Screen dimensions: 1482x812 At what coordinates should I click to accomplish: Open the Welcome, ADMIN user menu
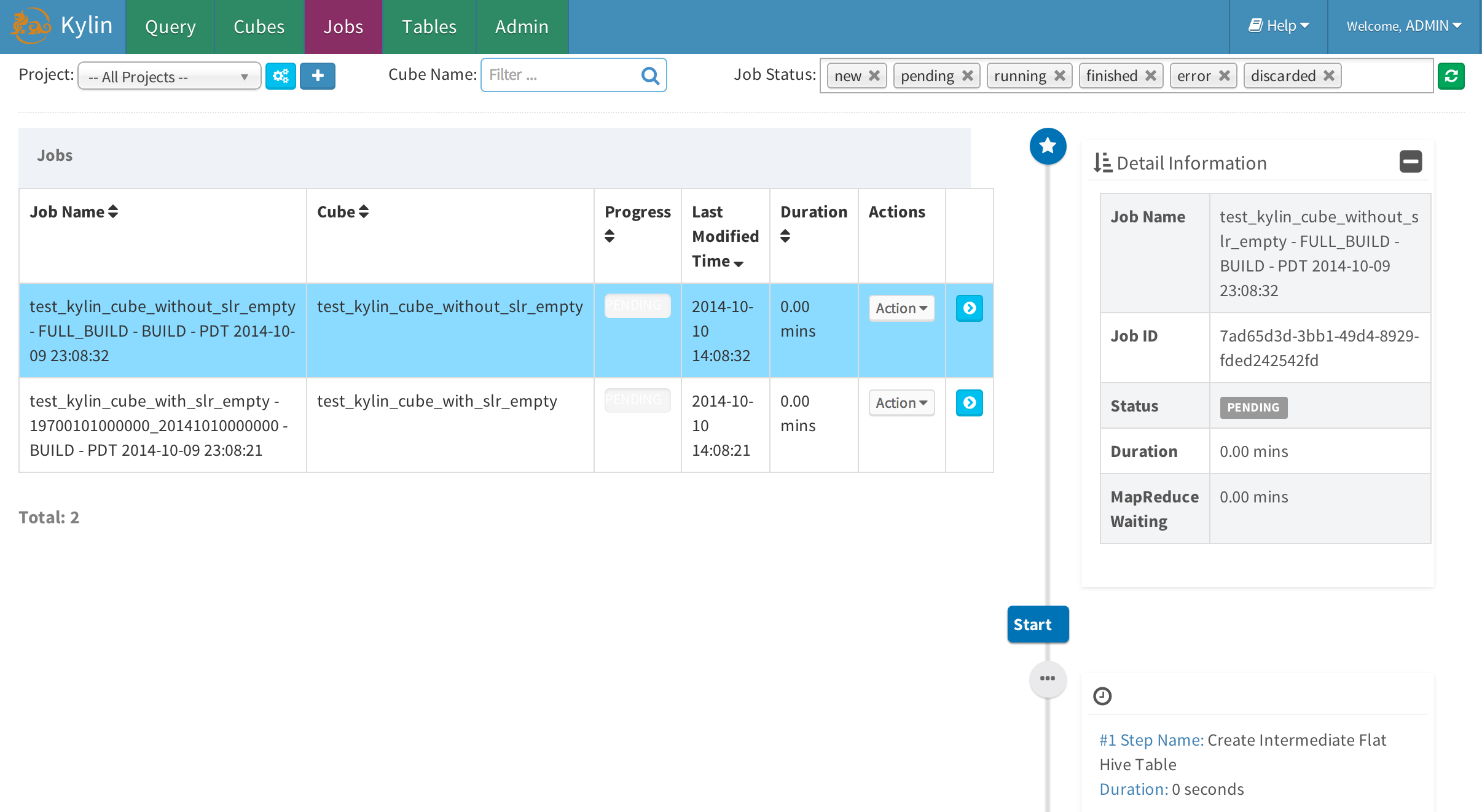pos(1404,26)
